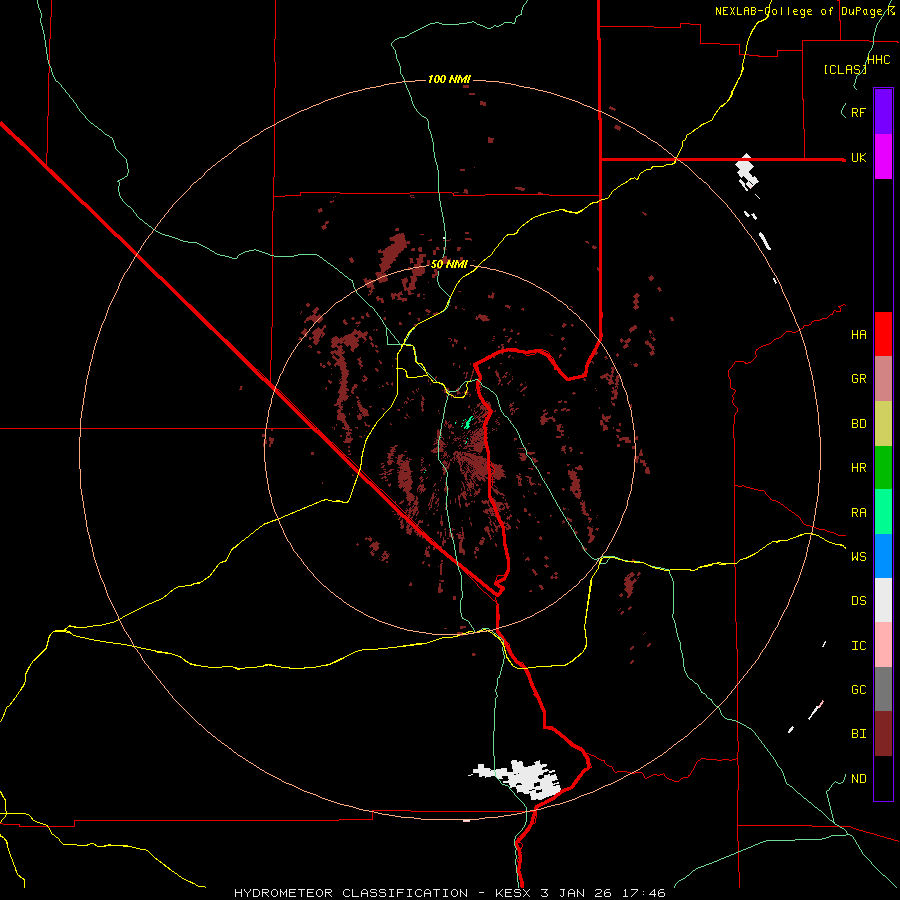Click the DS legend label
The image size is (900, 900).
coord(858,601)
